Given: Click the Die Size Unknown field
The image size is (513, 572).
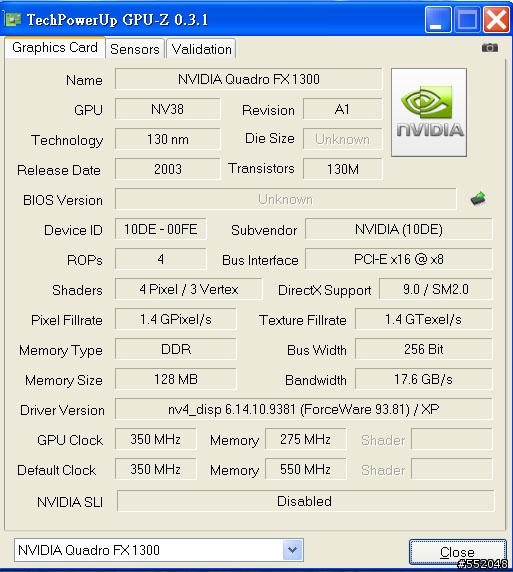Looking at the screenshot, I should (343, 139).
